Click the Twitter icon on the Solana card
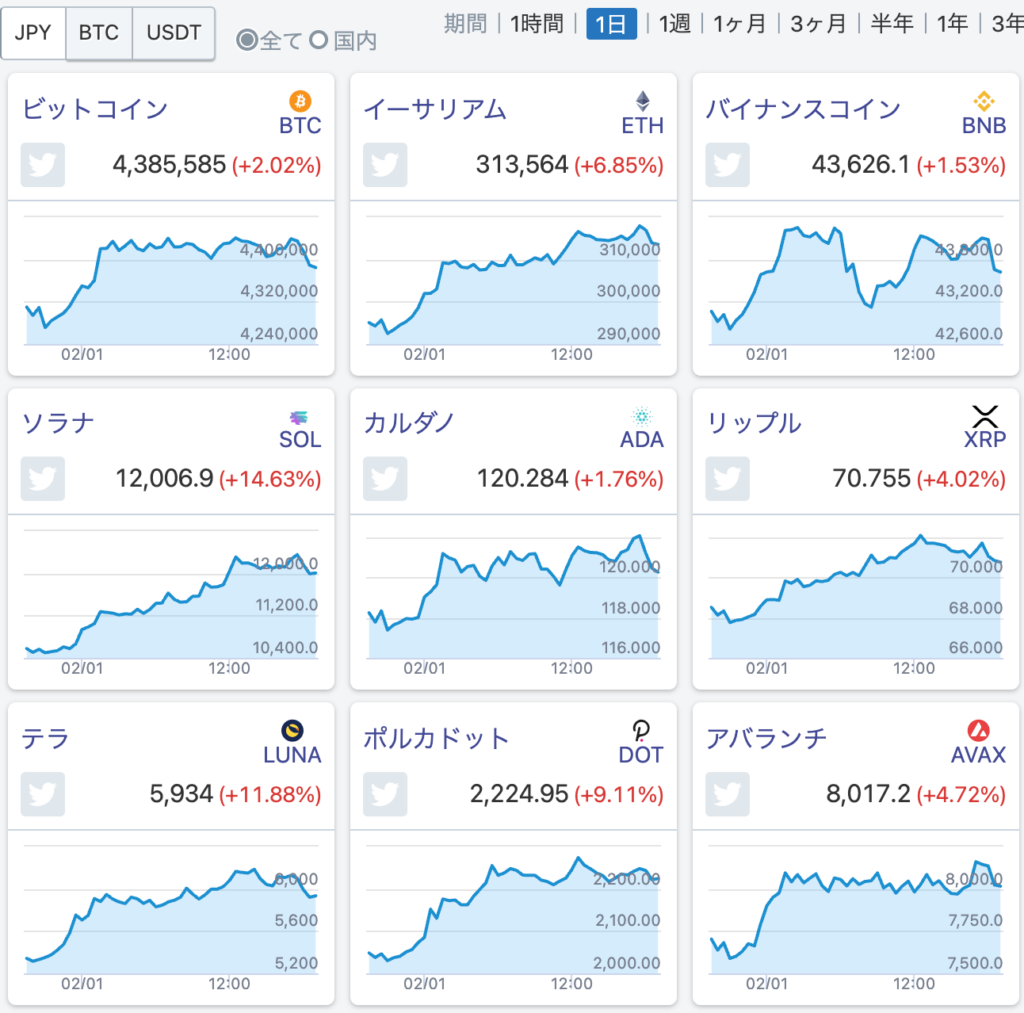 tap(41, 479)
